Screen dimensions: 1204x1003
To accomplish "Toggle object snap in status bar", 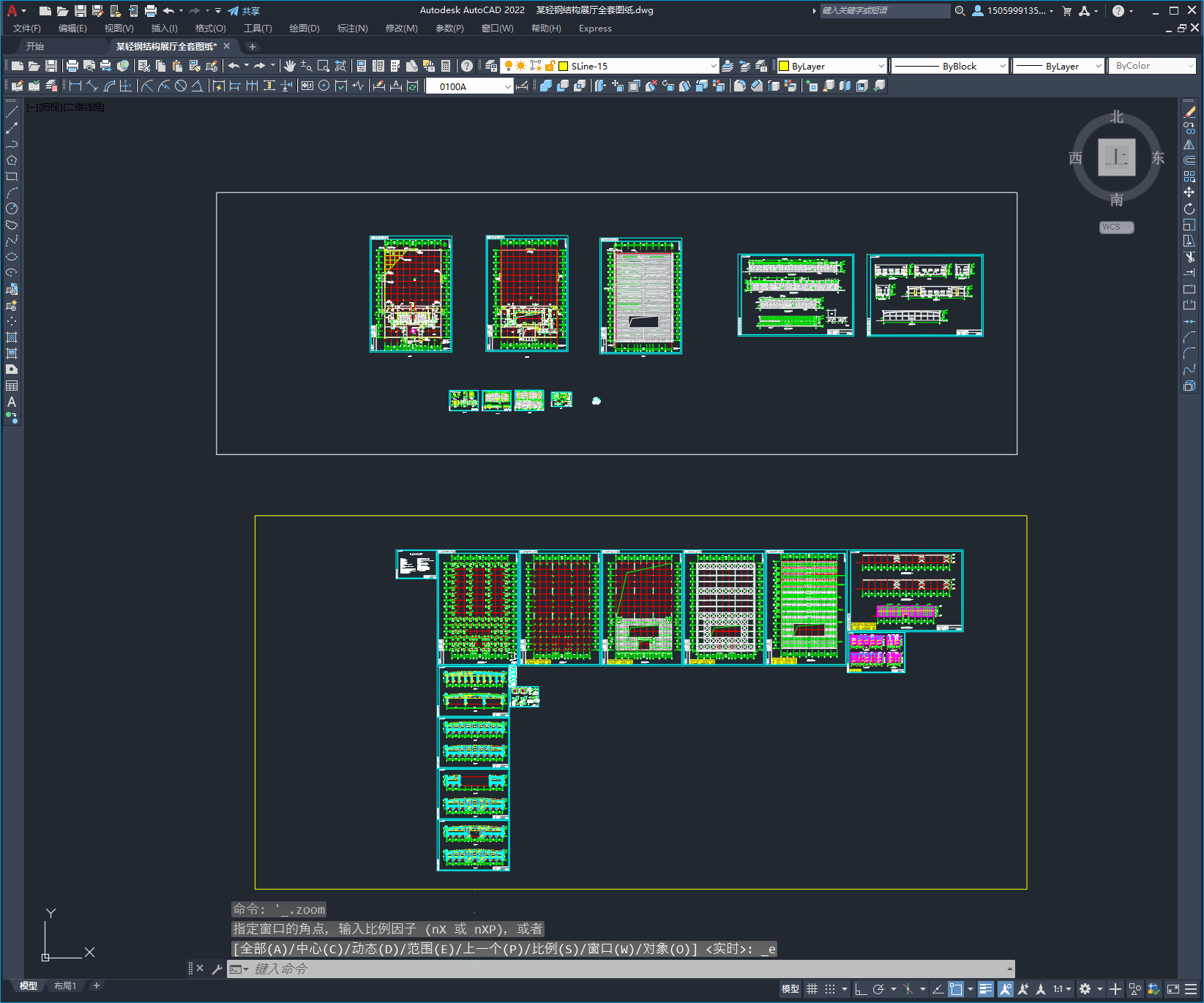I will pyautogui.click(x=956, y=989).
